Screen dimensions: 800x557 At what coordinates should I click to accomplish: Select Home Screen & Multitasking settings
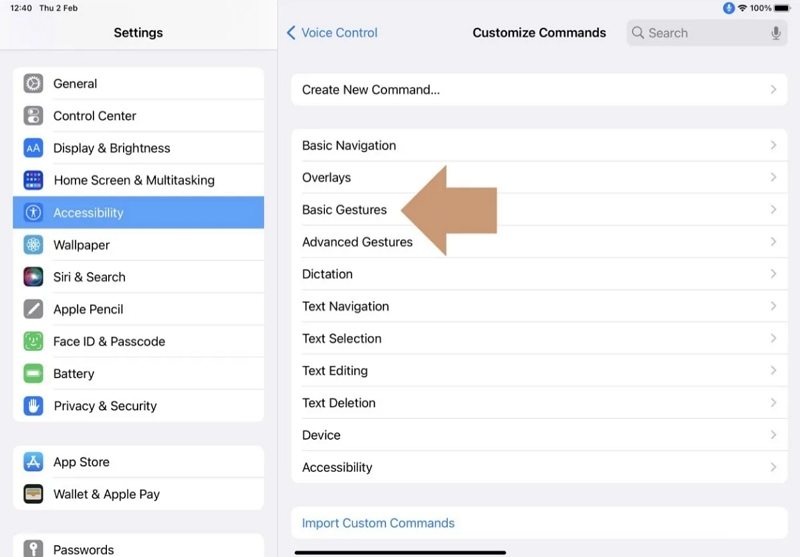134,180
